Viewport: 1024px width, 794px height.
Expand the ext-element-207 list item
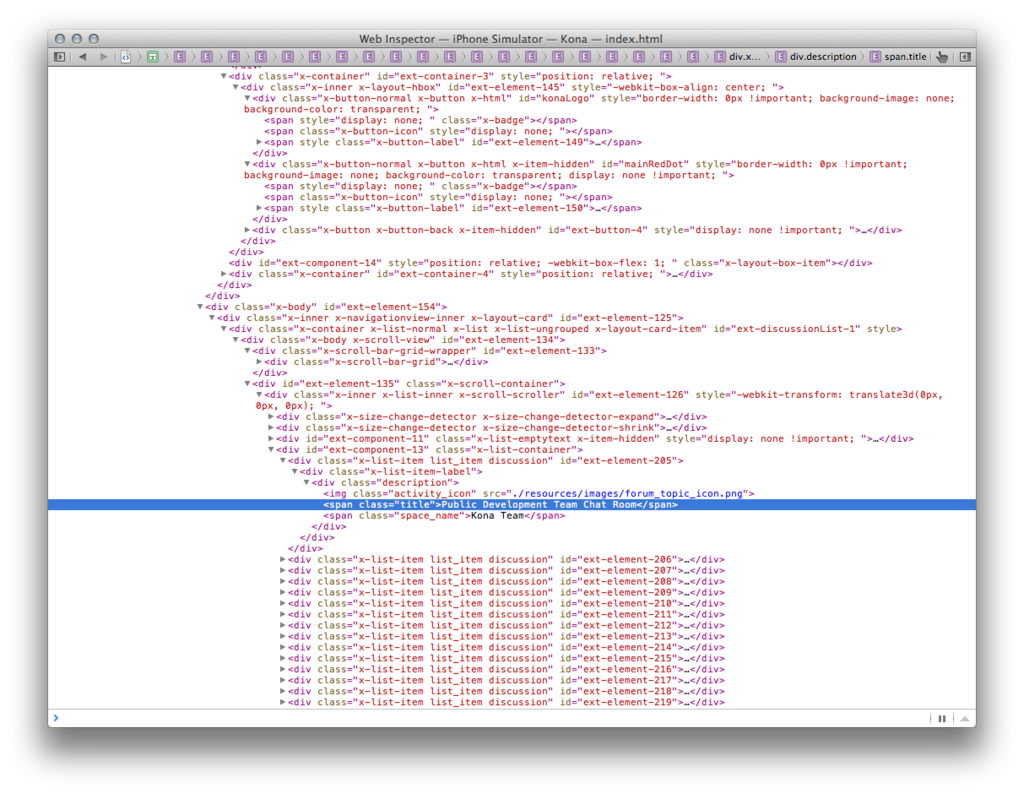pos(282,571)
